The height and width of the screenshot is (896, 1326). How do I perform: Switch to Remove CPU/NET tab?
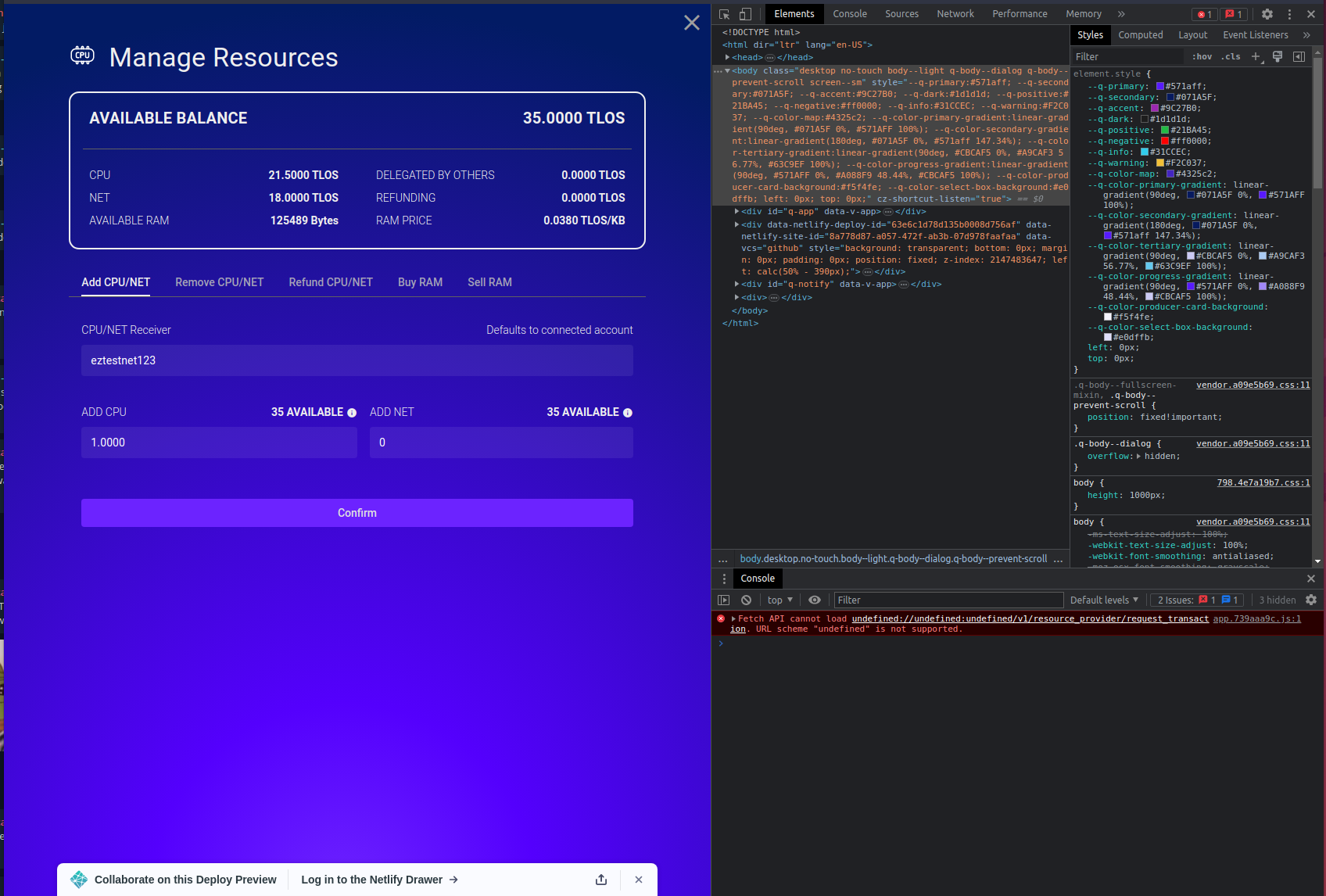219,282
